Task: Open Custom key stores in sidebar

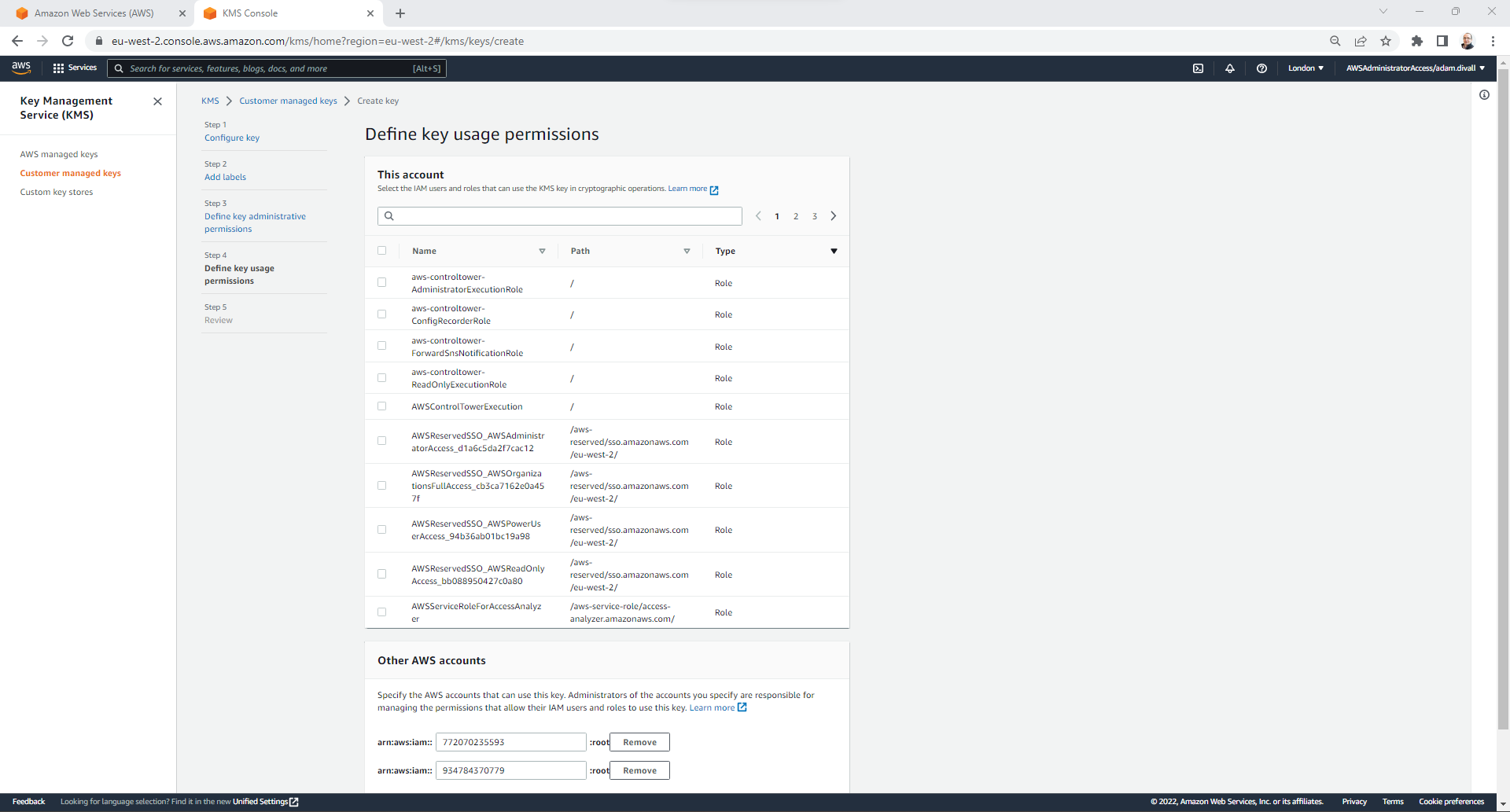Action: point(57,192)
